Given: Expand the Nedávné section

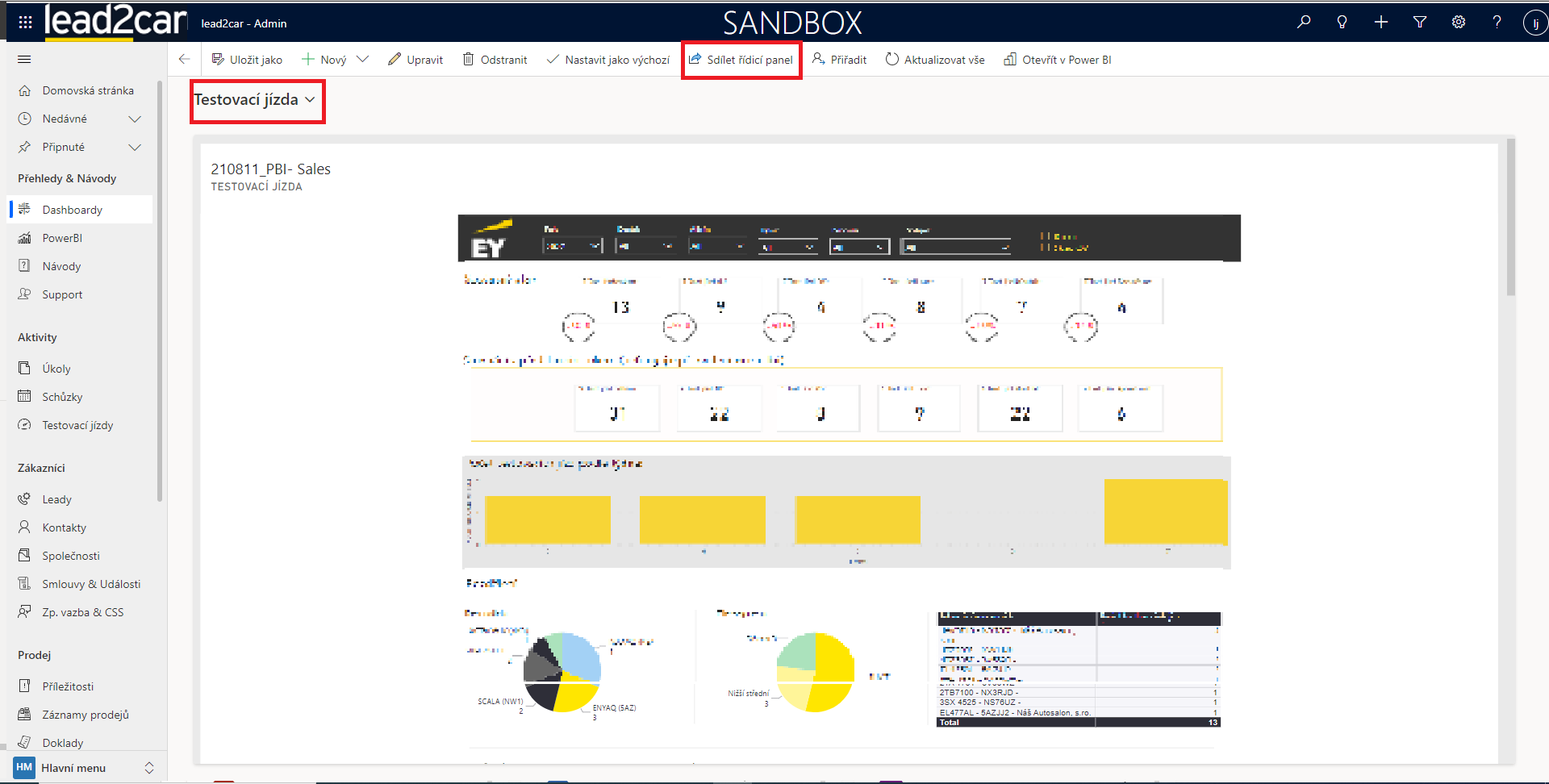Looking at the screenshot, I should (135, 119).
